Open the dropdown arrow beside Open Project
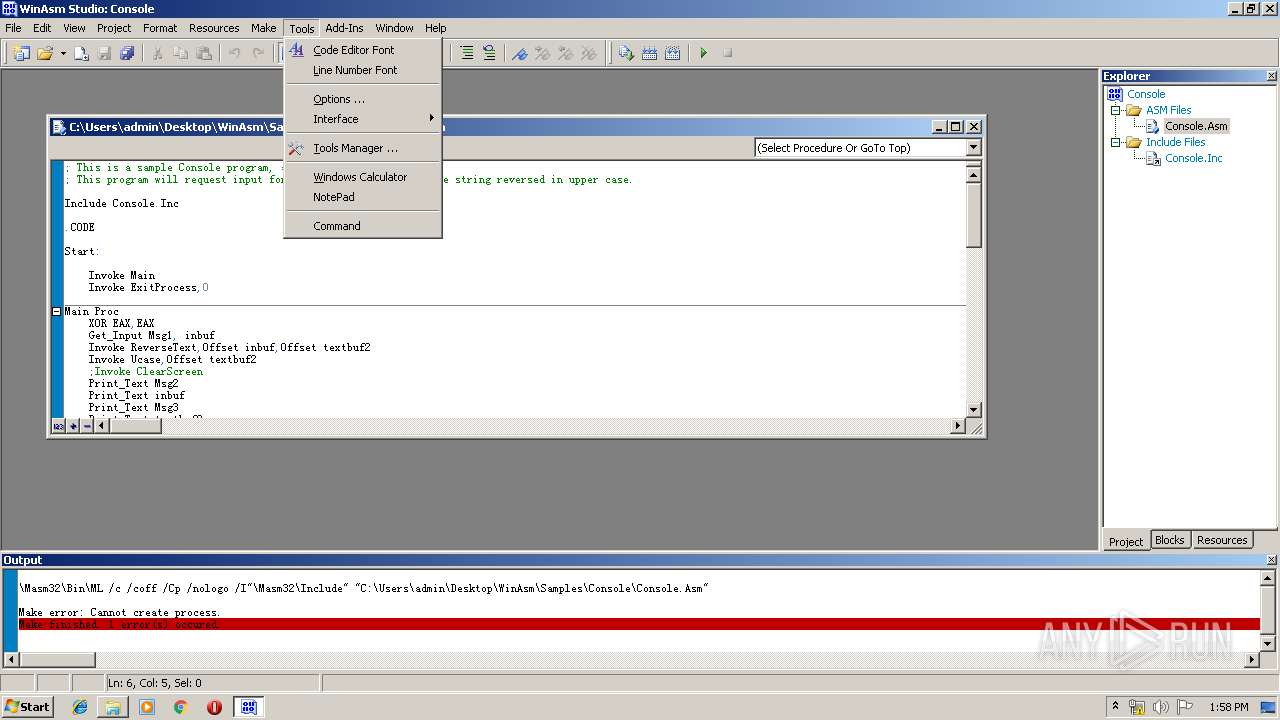The width and height of the screenshot is (1280, 720). click(x=63, y=53)
